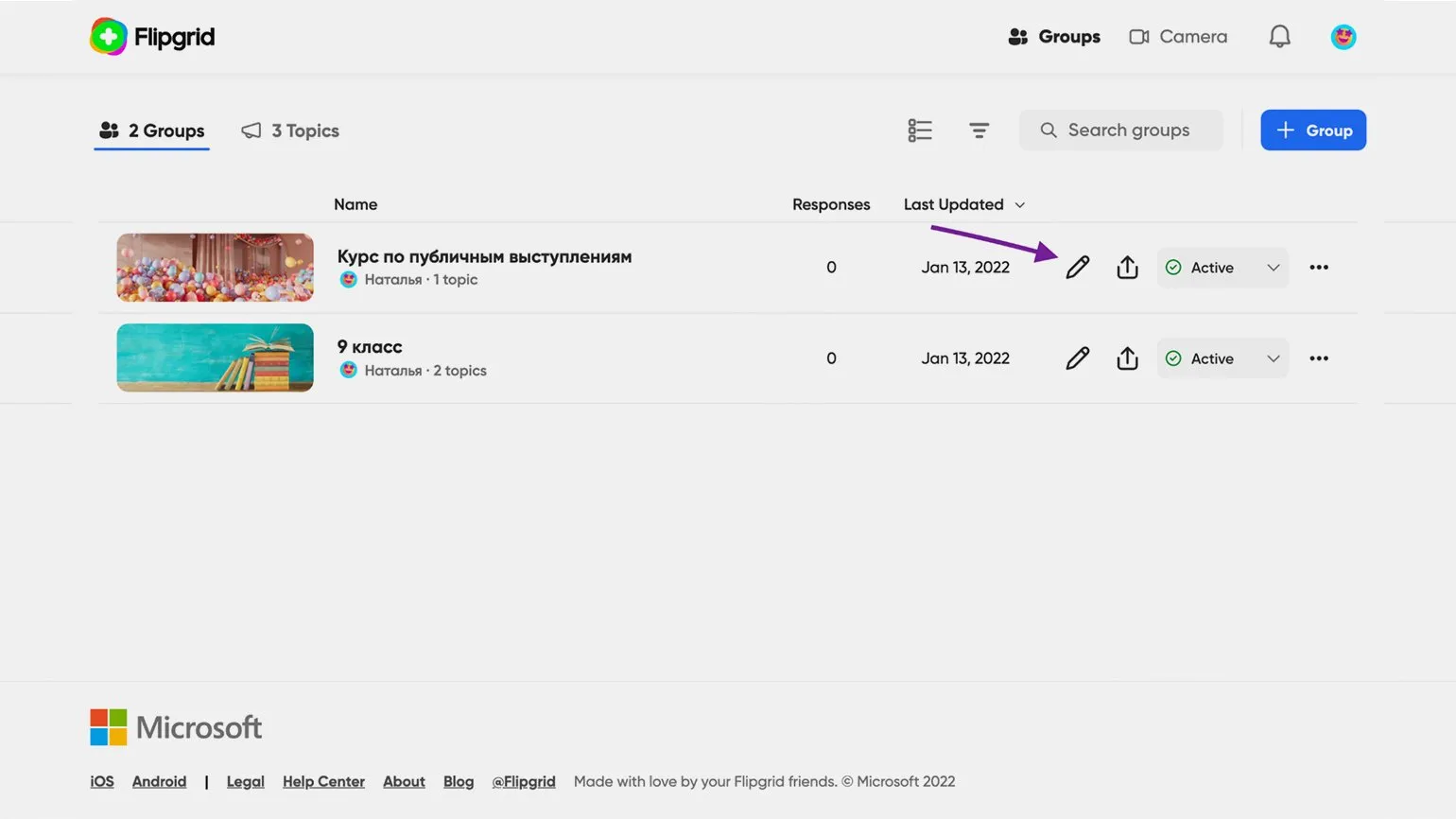Open the filter groups icon

979,131
